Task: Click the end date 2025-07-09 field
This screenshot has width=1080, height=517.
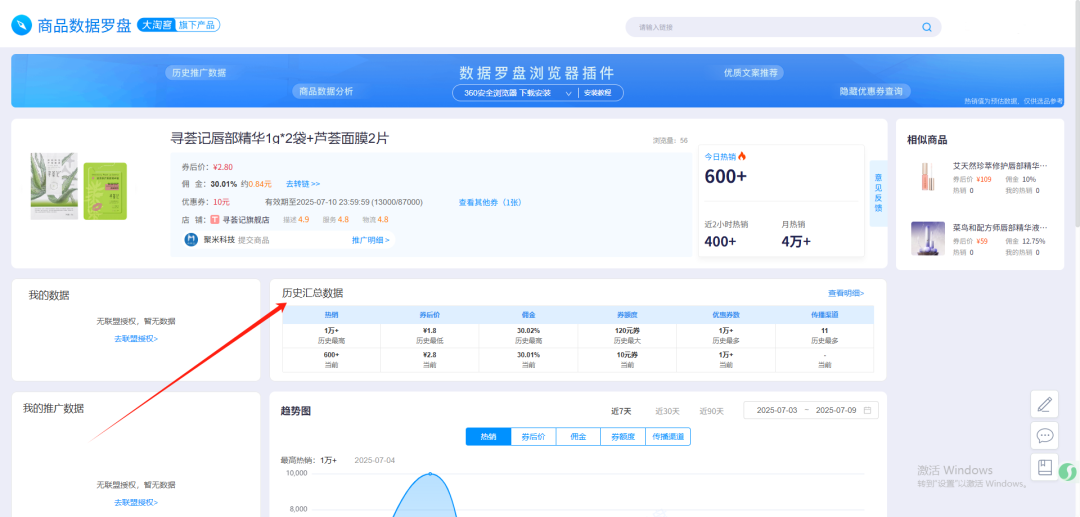Action: [x=836, y=410]
